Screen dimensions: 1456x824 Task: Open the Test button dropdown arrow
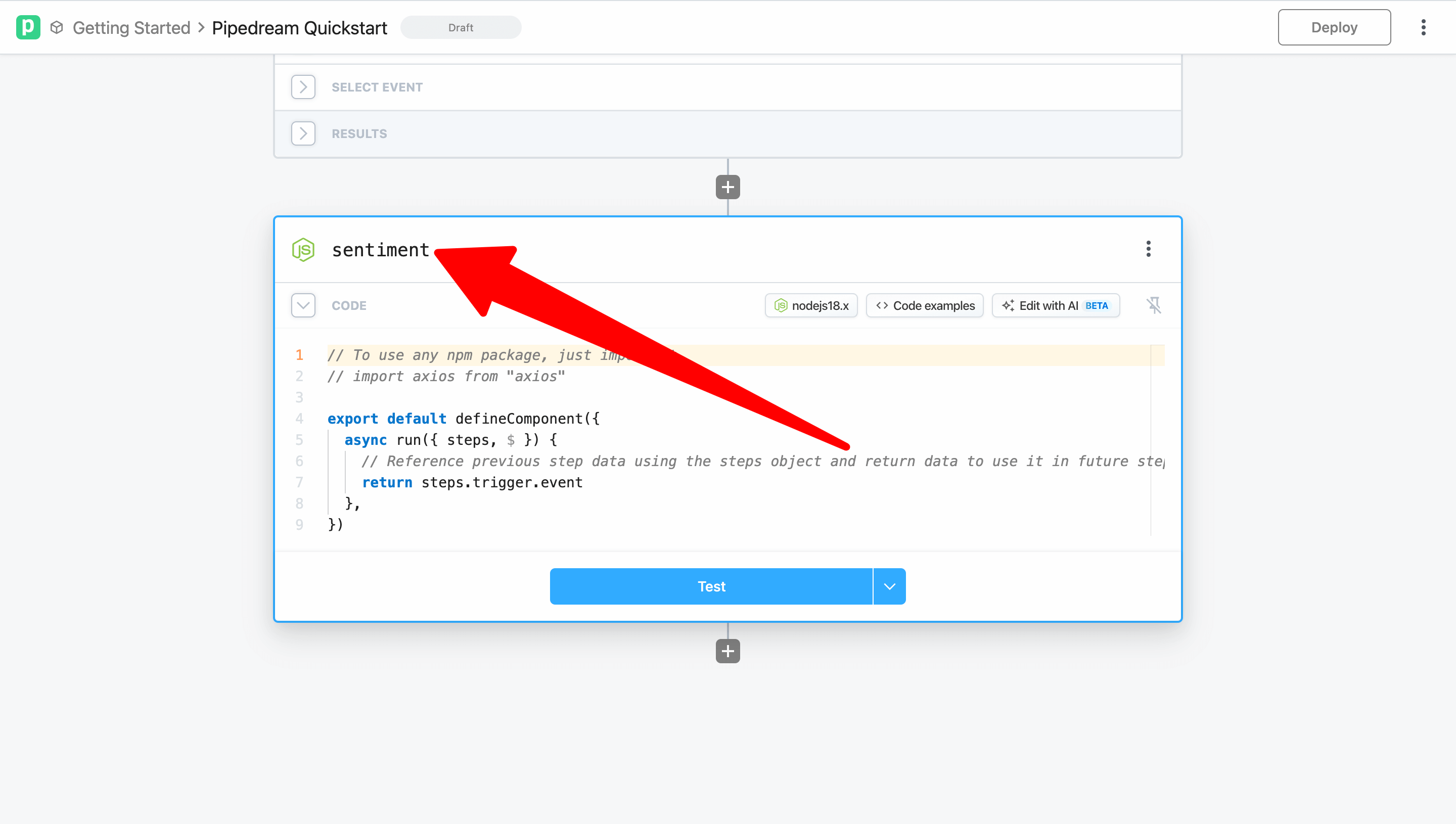(x=889, y=586)
